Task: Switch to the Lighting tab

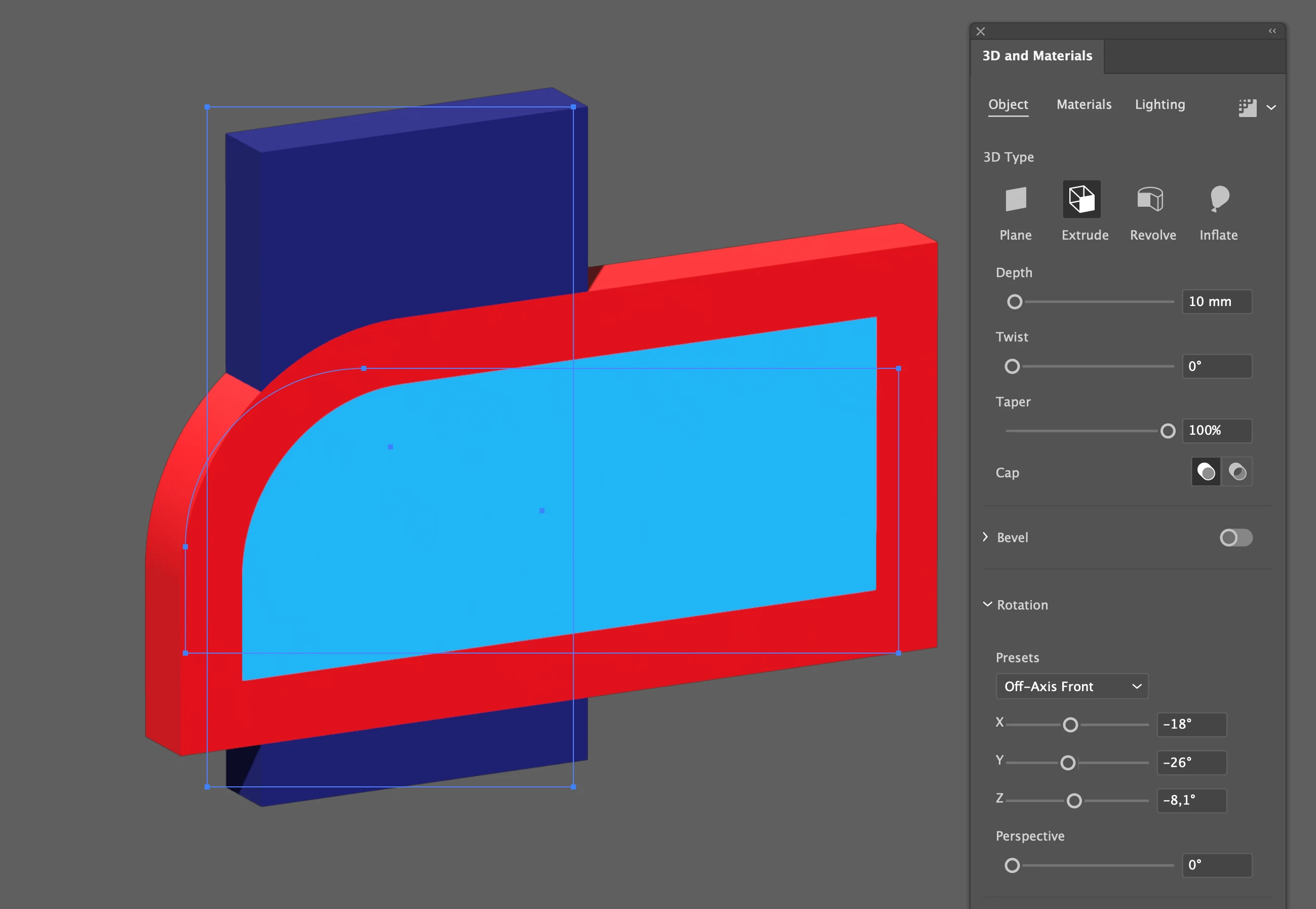Action: [x=1159, y=104]
